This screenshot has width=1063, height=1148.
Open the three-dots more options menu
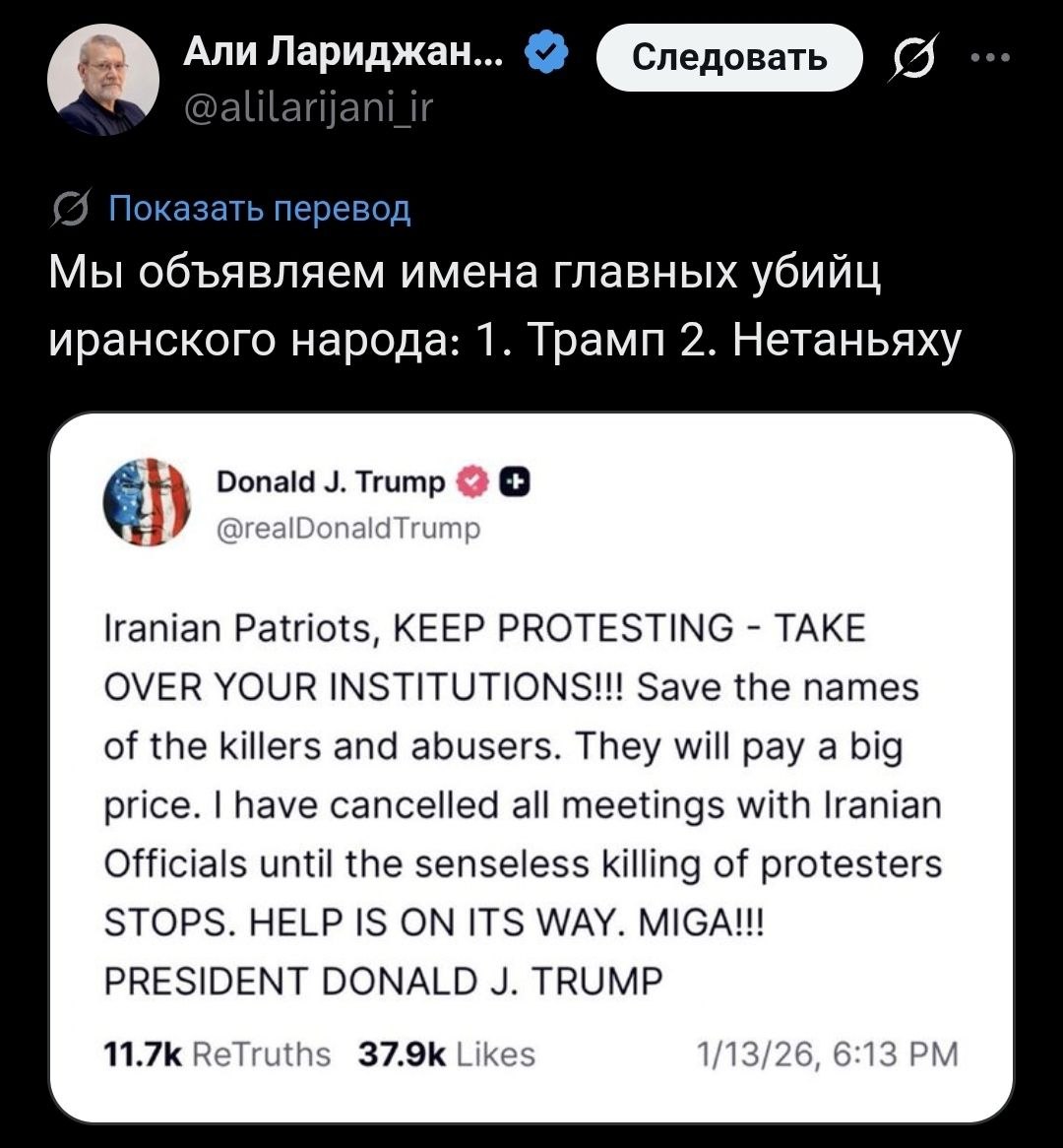pyautogui.click(x=988, y=57)
